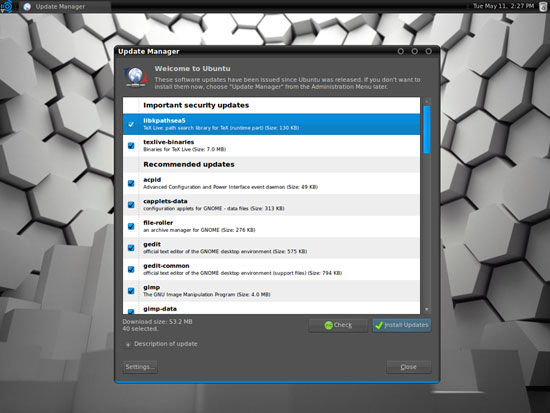Click the Close button at dialog bottom
Screen dimensions: 550x413
pos(409,367)
